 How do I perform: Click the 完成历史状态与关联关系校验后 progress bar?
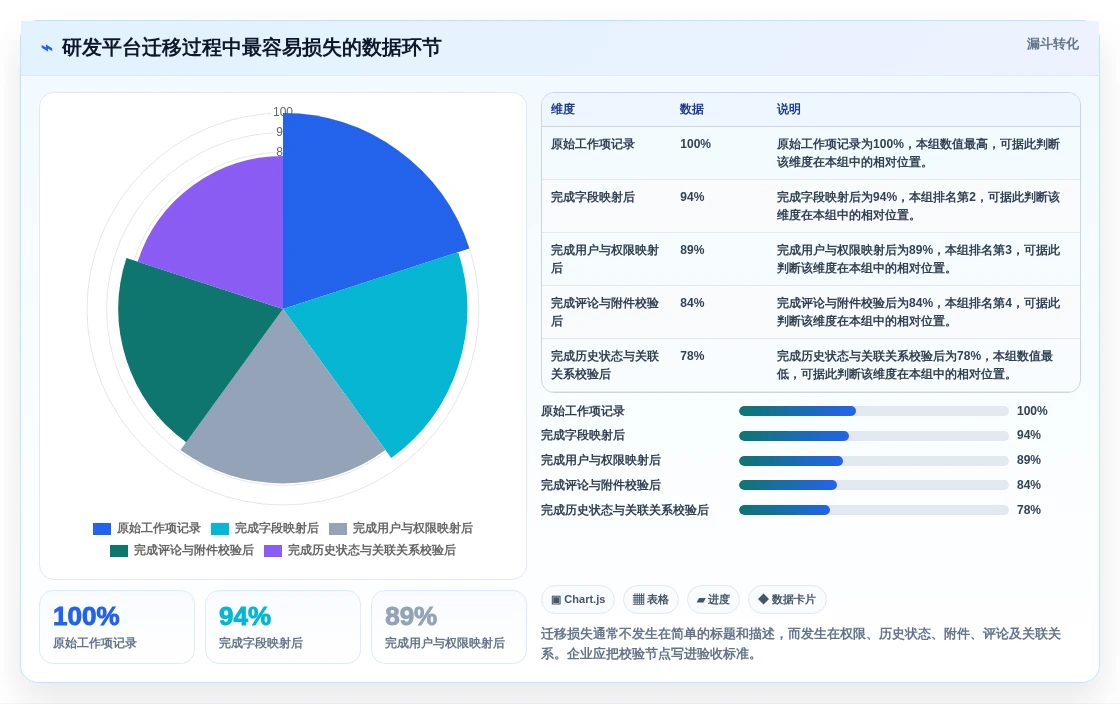874,511
